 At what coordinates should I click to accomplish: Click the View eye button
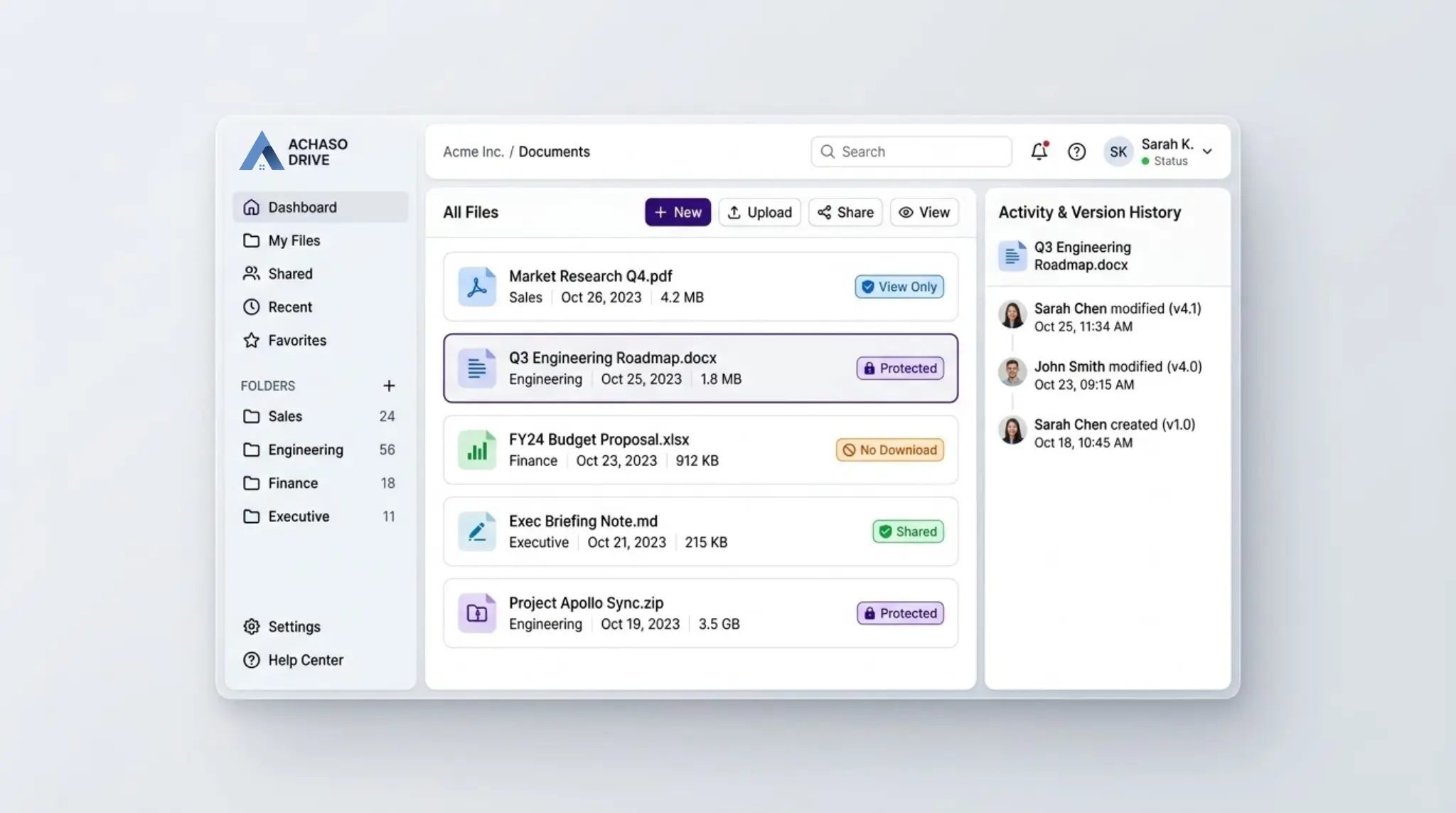pos(924,212)
